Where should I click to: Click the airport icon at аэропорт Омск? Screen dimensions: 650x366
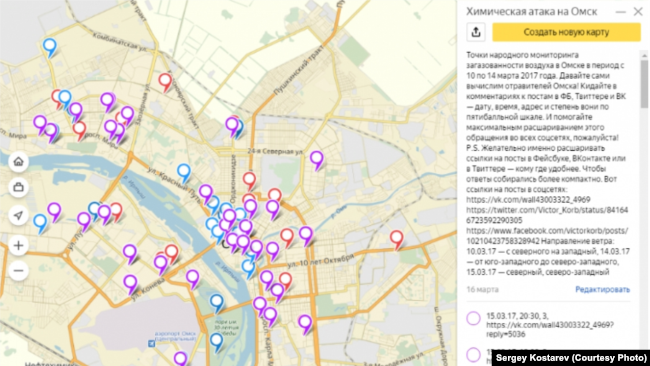[151, 343]
